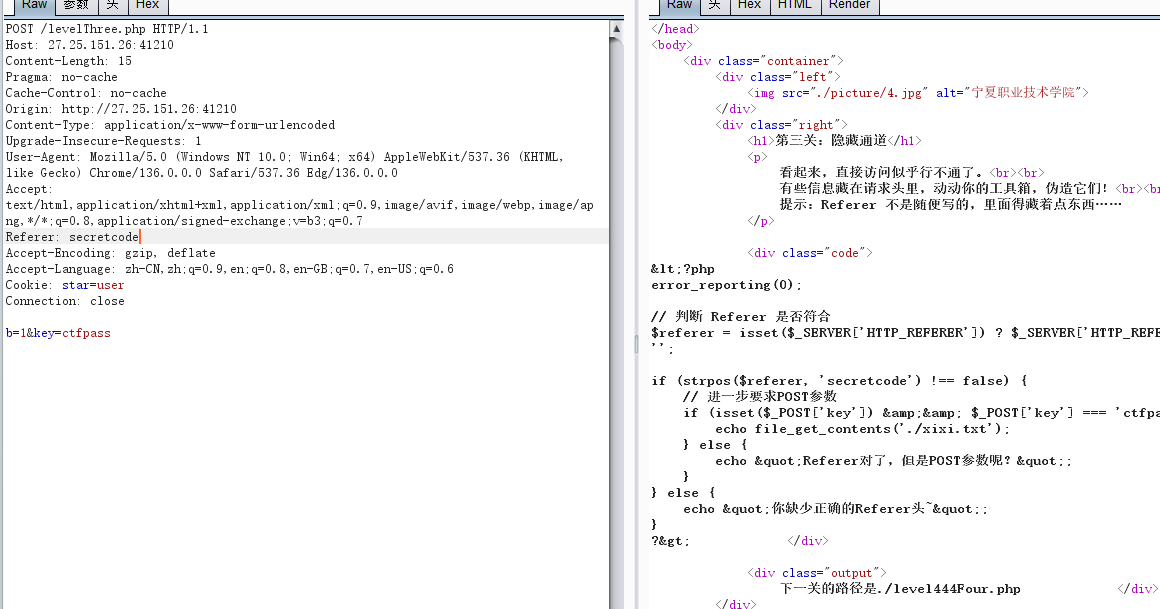Click the img src './picture/4.jpg' line

pos(917,93)
